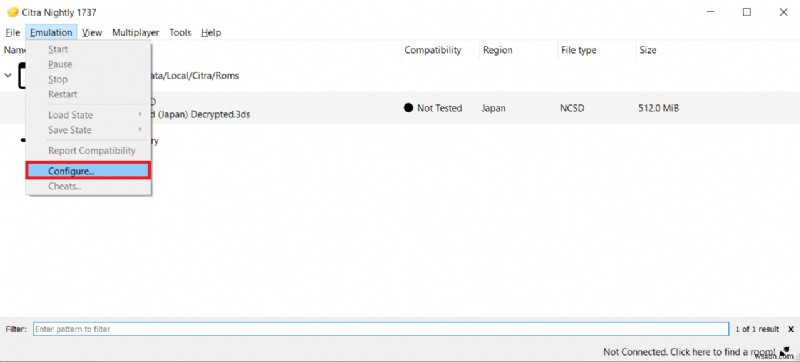
Task: Close the open Emulation menu
Action: point(51,33)
